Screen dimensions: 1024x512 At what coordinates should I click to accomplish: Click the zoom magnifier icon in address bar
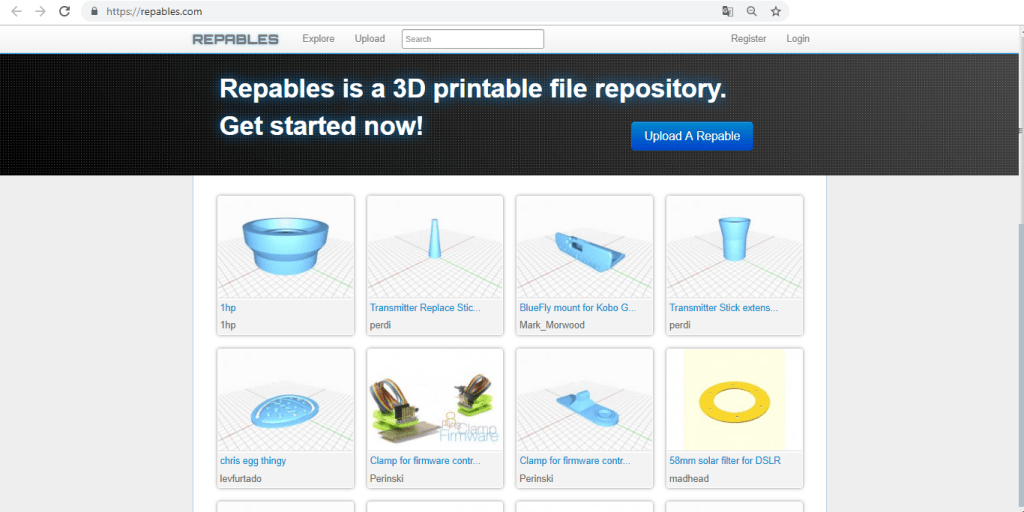click(x=752, y=11)
